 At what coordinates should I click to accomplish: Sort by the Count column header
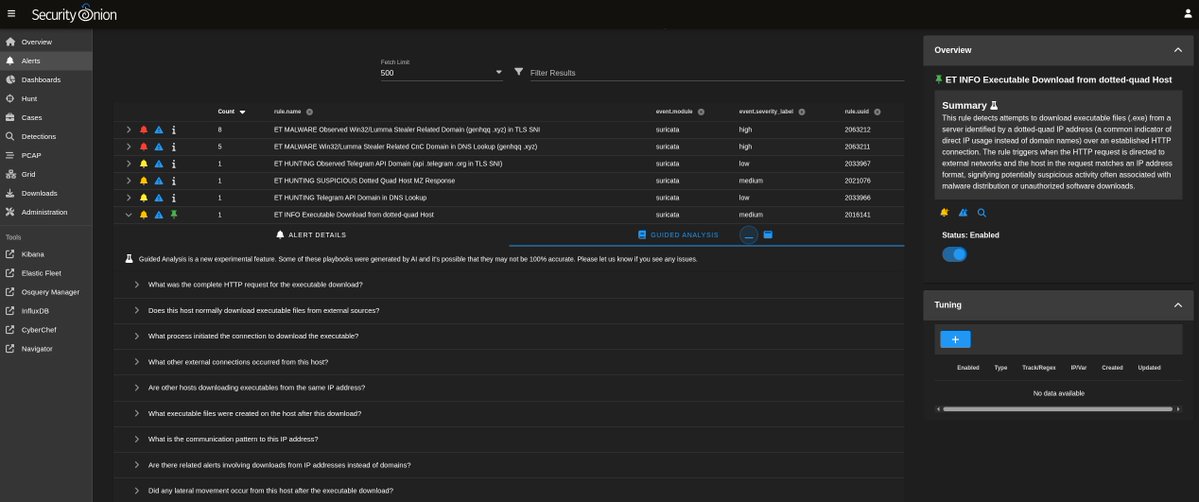click(231, 112)
